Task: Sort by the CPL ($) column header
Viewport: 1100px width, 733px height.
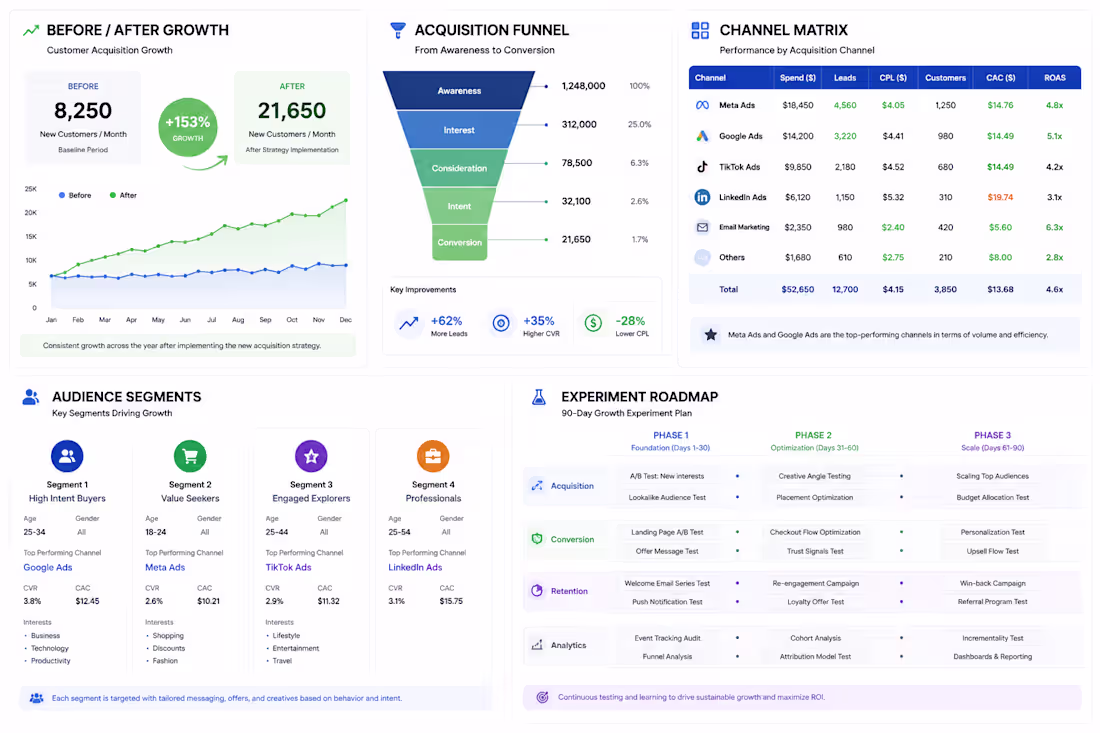Action: (x=893, y=78)
